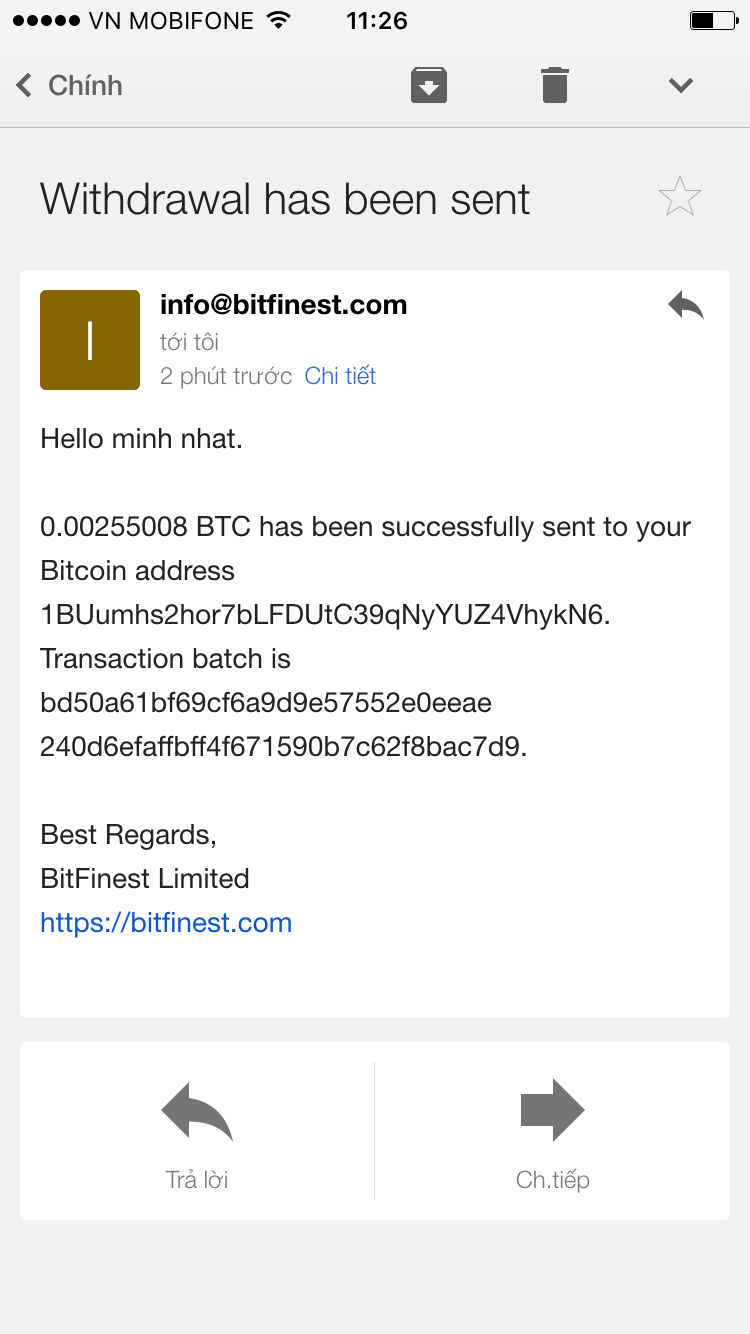The image size is (750, 1334).
Task: Tap the Wi-Fi icon in the status bar
Action: [x=280, y=20]
